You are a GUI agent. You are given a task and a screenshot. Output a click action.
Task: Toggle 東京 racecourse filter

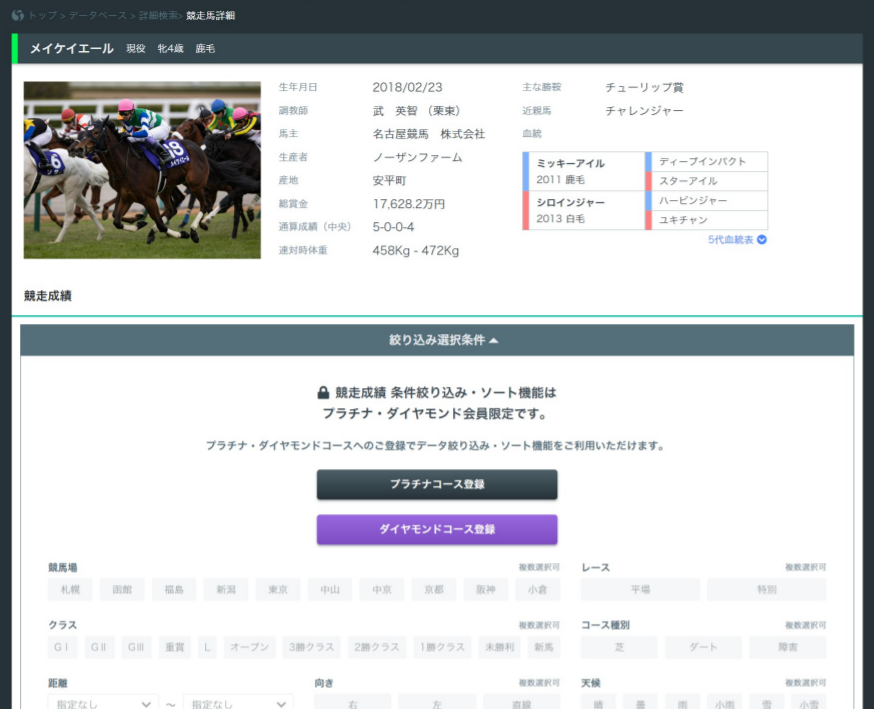(x=278, y=590)
